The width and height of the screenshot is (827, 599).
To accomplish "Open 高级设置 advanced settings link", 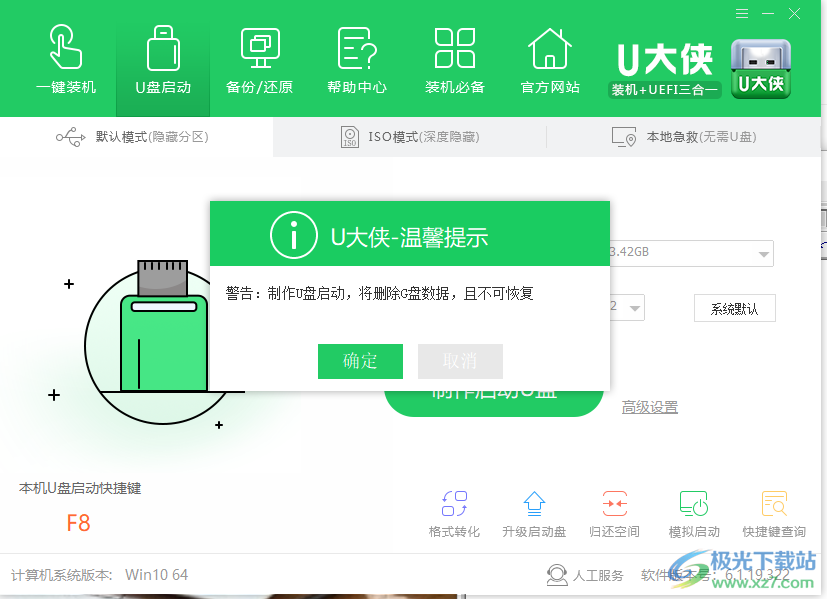I will 650,407.
